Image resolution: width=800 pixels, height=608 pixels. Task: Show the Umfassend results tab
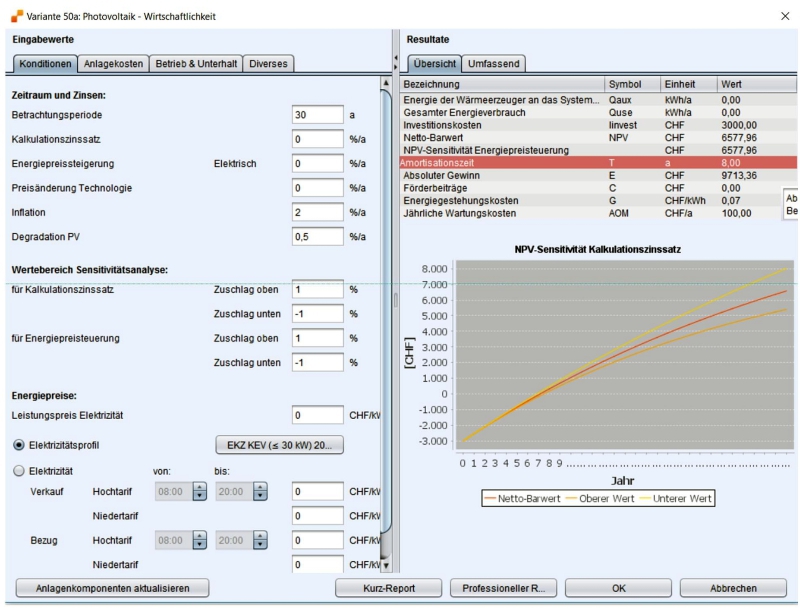493,64
